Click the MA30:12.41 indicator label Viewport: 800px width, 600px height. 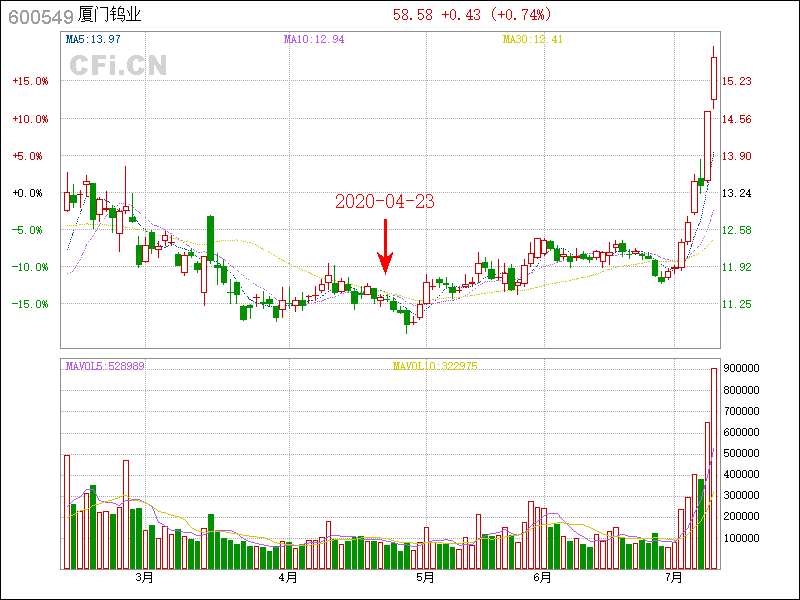tap(533, 39)
